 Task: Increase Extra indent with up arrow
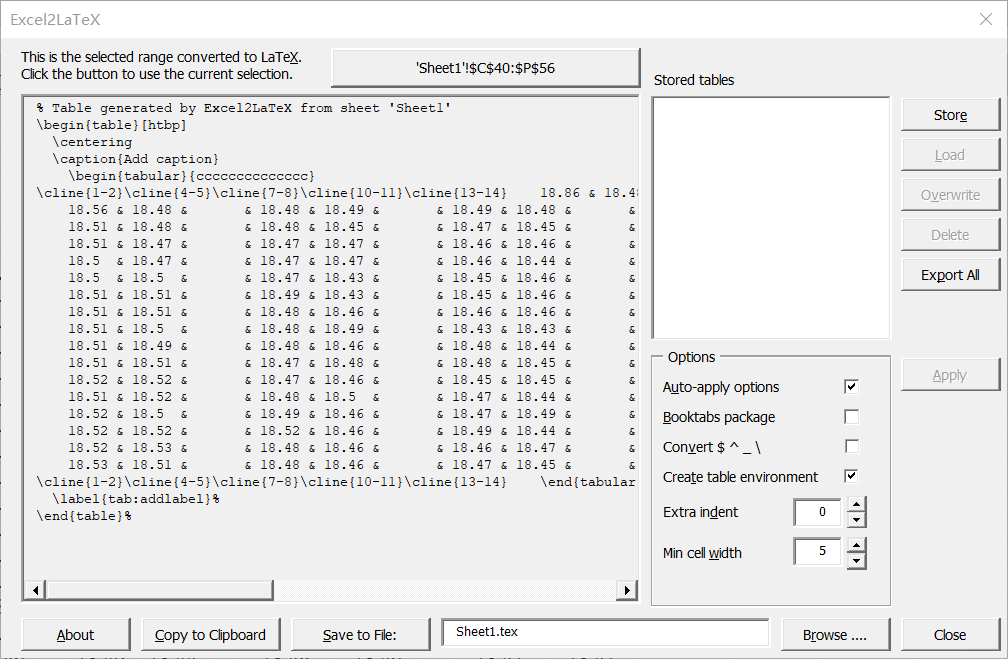click(x=856, y=505)
